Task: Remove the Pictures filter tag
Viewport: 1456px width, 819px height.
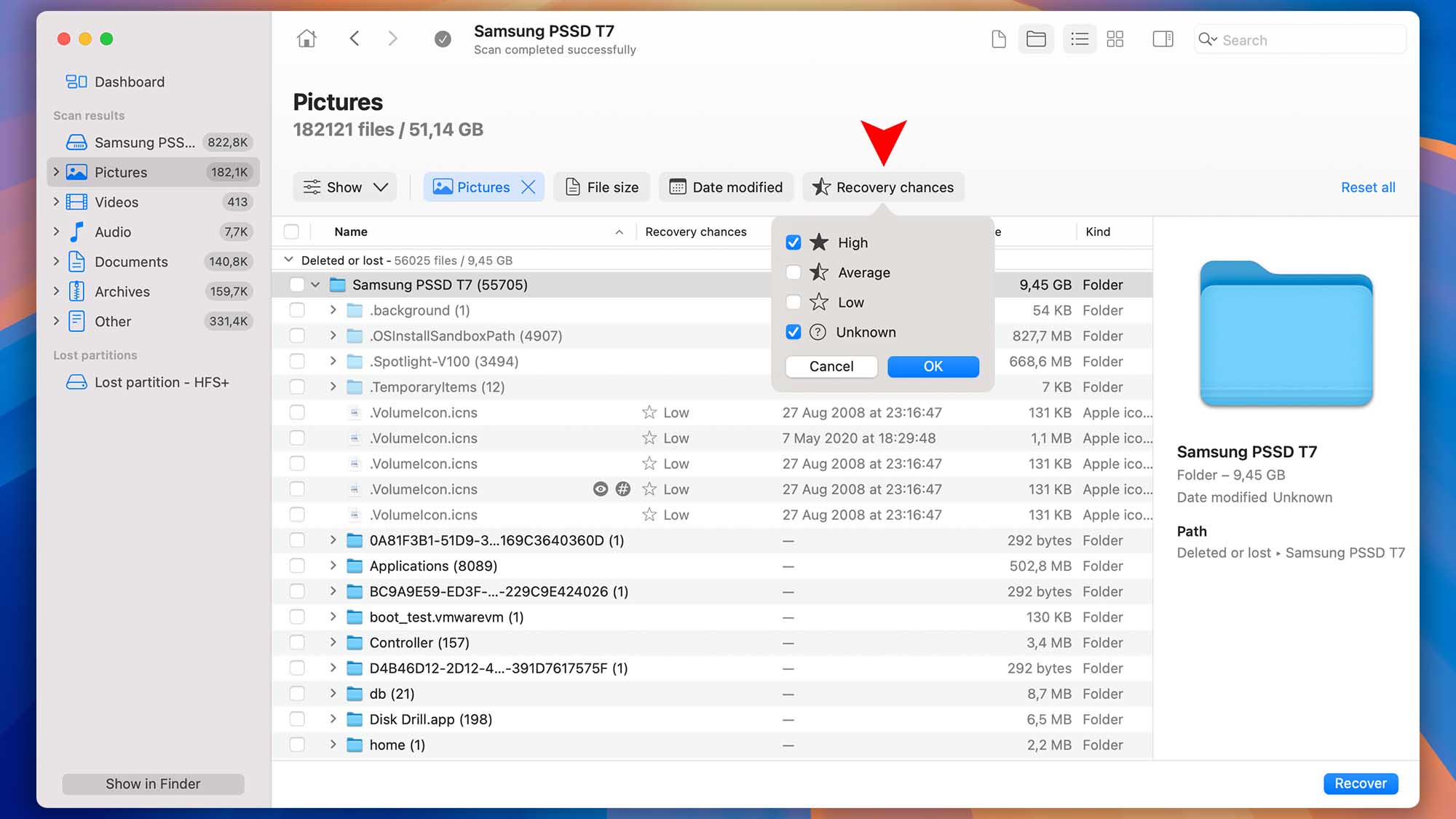Action: pos(529,187)
